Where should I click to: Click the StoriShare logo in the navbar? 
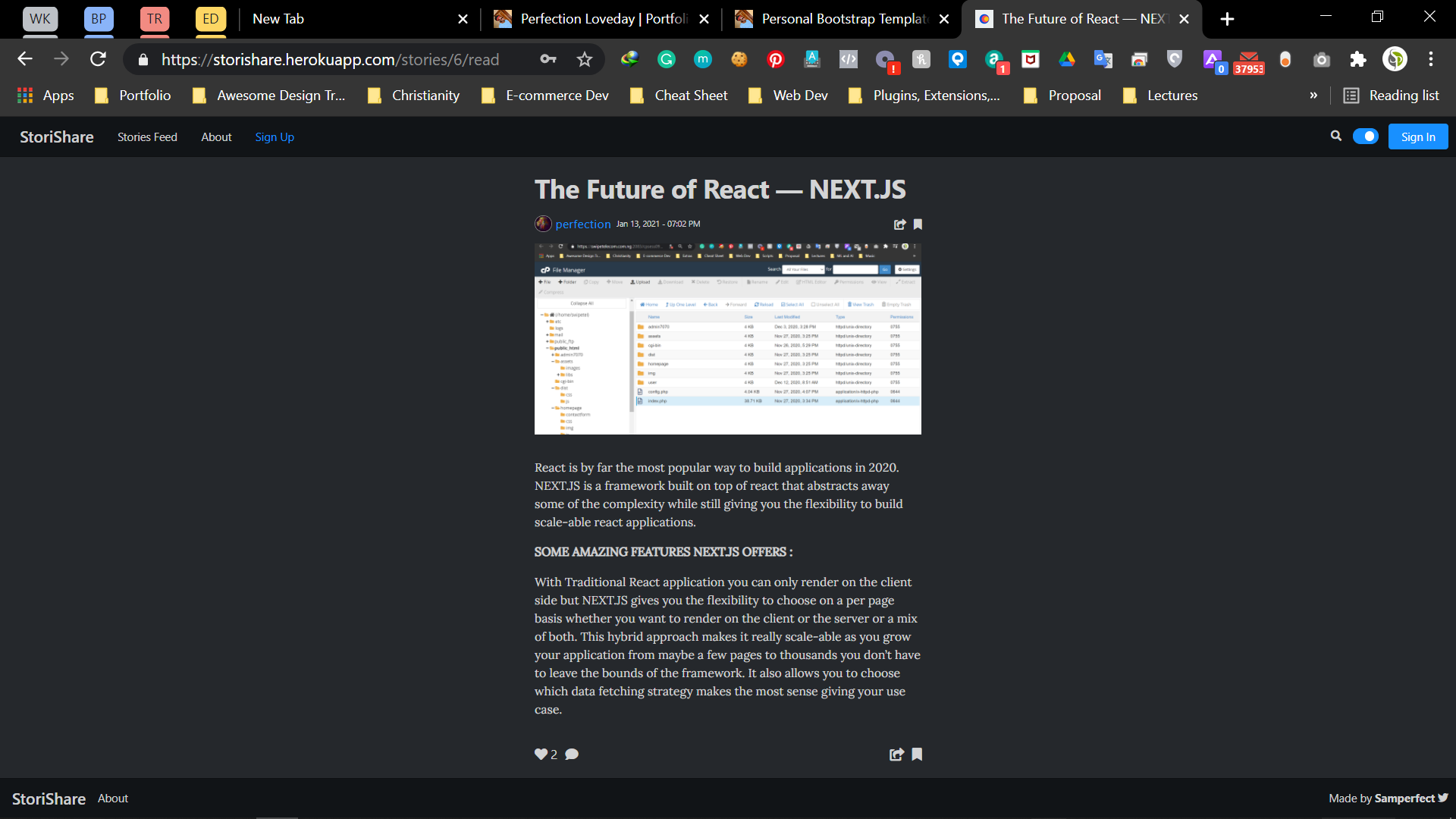click(57, 136)
